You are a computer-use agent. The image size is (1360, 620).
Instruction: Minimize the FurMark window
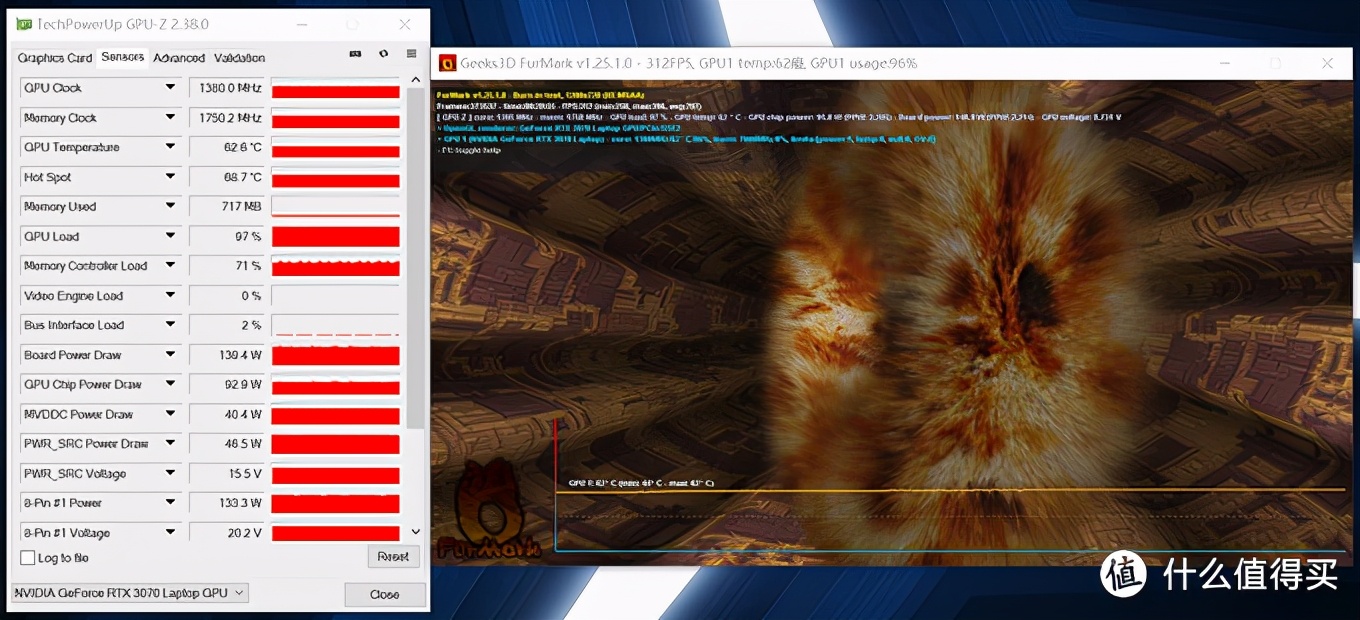point(1225,63)
